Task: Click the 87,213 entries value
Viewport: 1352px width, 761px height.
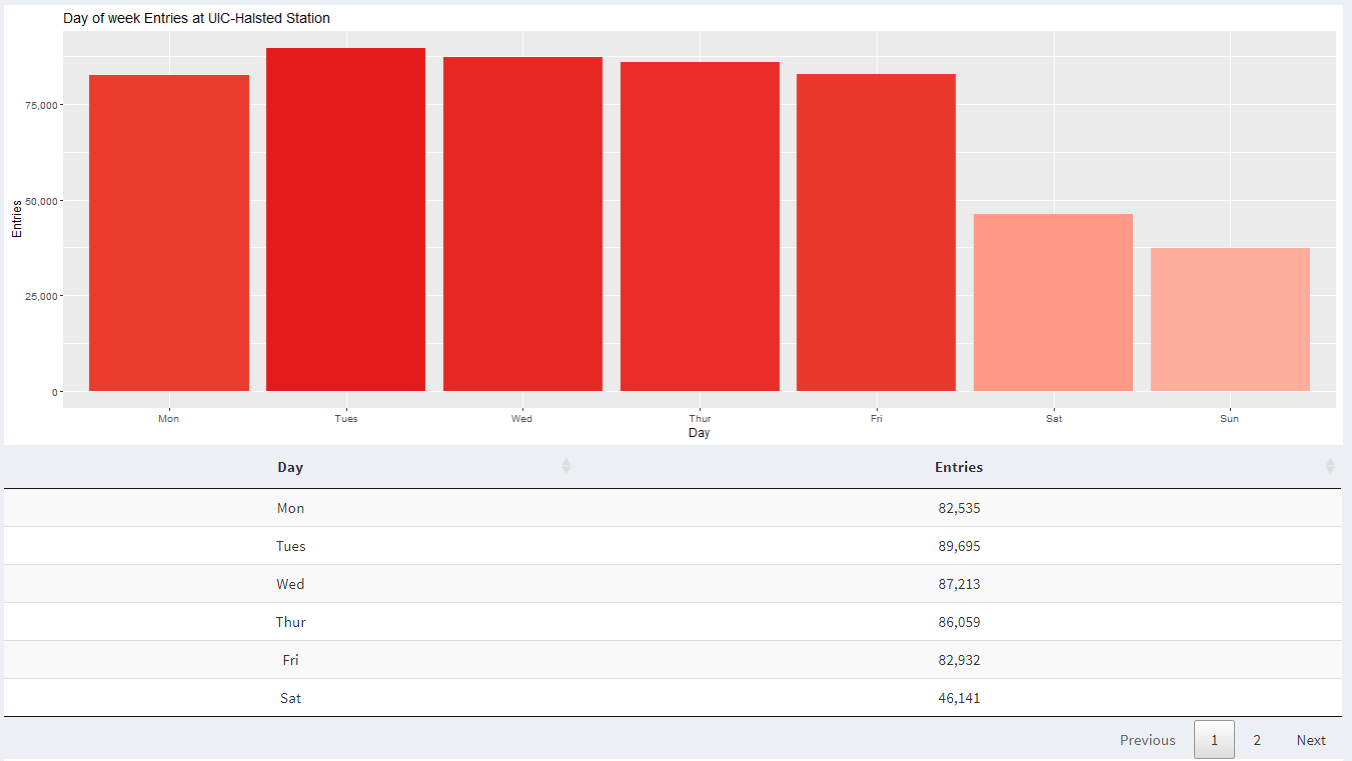Action: 959,584
